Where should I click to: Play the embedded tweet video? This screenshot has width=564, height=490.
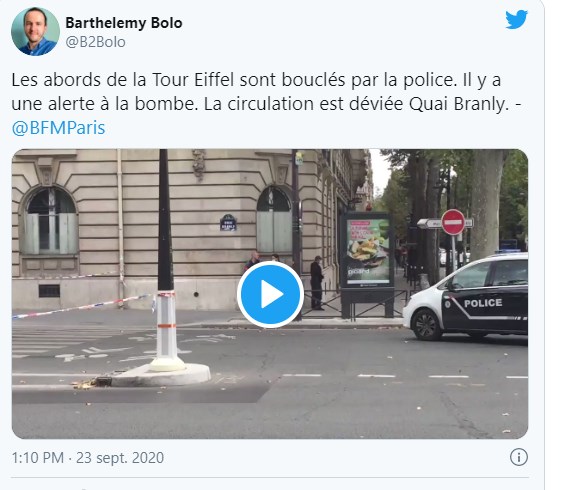pyautogui.click(x=270, y=294)
